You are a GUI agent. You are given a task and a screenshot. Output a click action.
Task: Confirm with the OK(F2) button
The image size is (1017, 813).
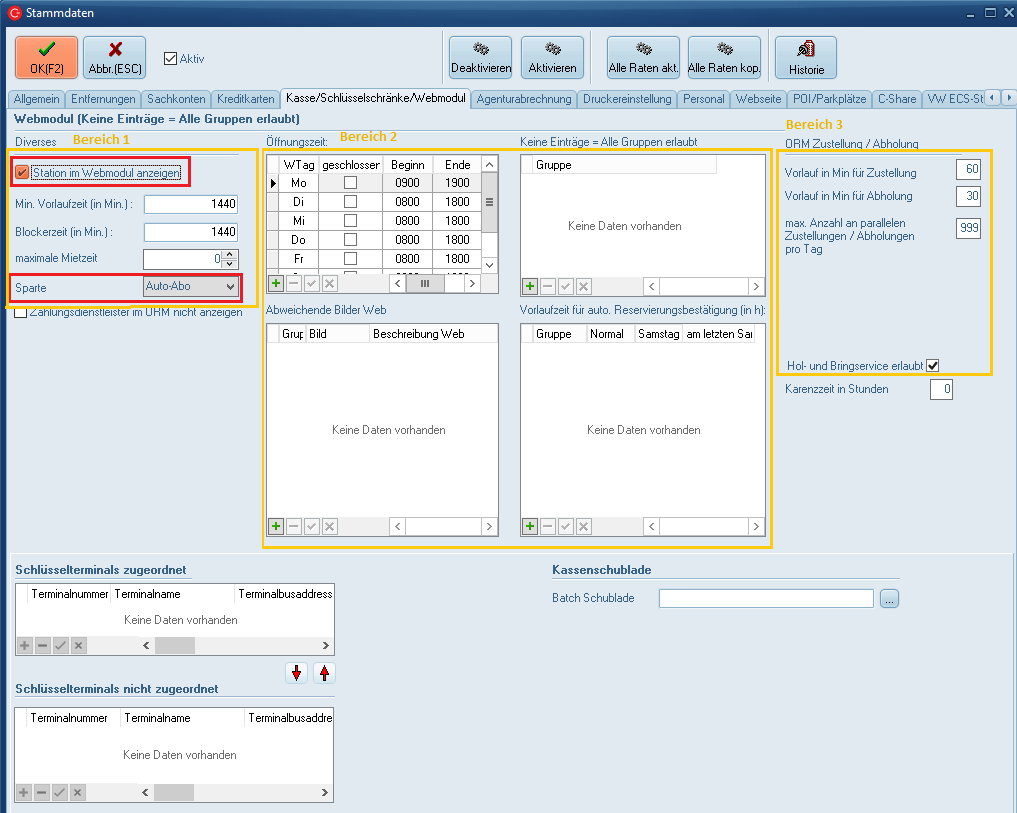tap(47, 57)
